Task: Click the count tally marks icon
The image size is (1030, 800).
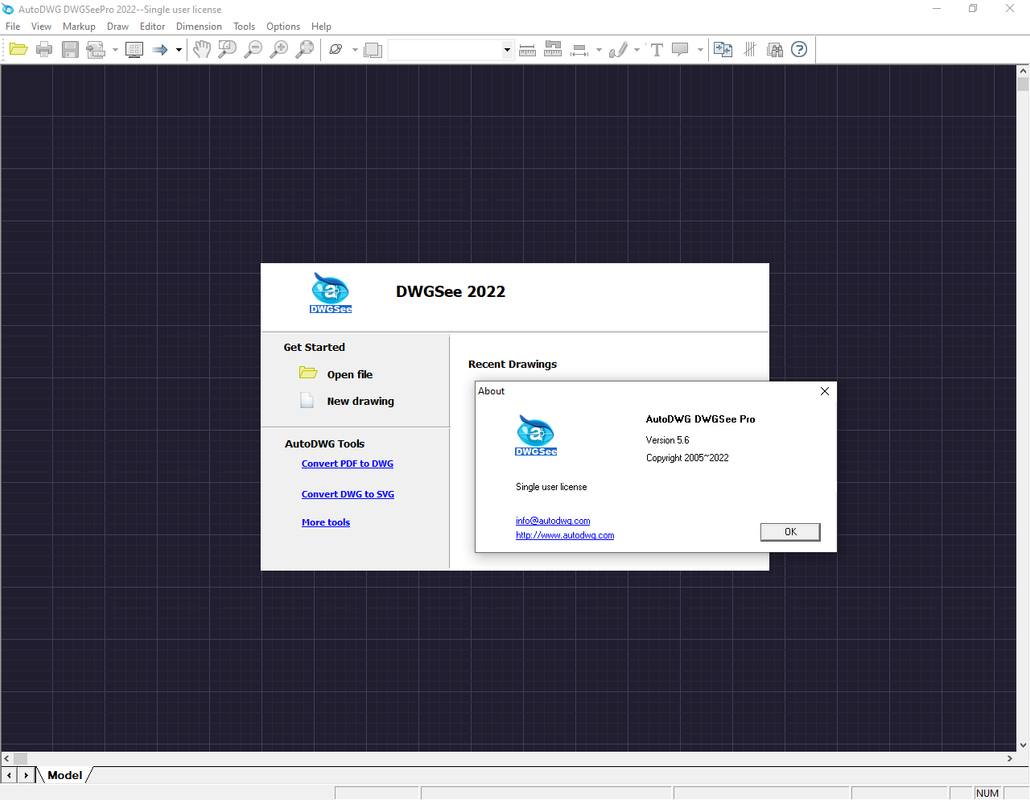Action: click(x=750, y=49)
